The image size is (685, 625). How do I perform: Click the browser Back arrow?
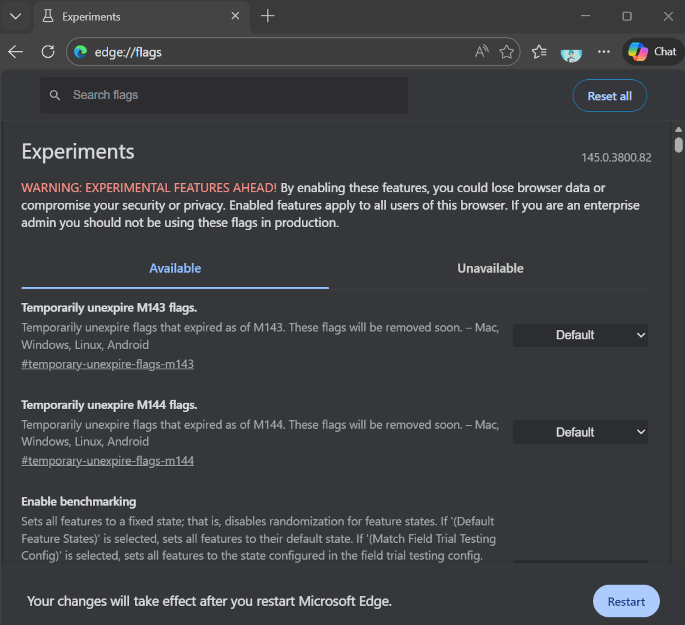coord(15,52)
